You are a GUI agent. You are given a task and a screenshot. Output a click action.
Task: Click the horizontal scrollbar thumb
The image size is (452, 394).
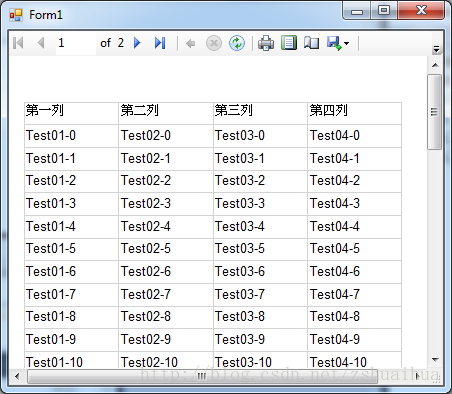tap(202, 377)
